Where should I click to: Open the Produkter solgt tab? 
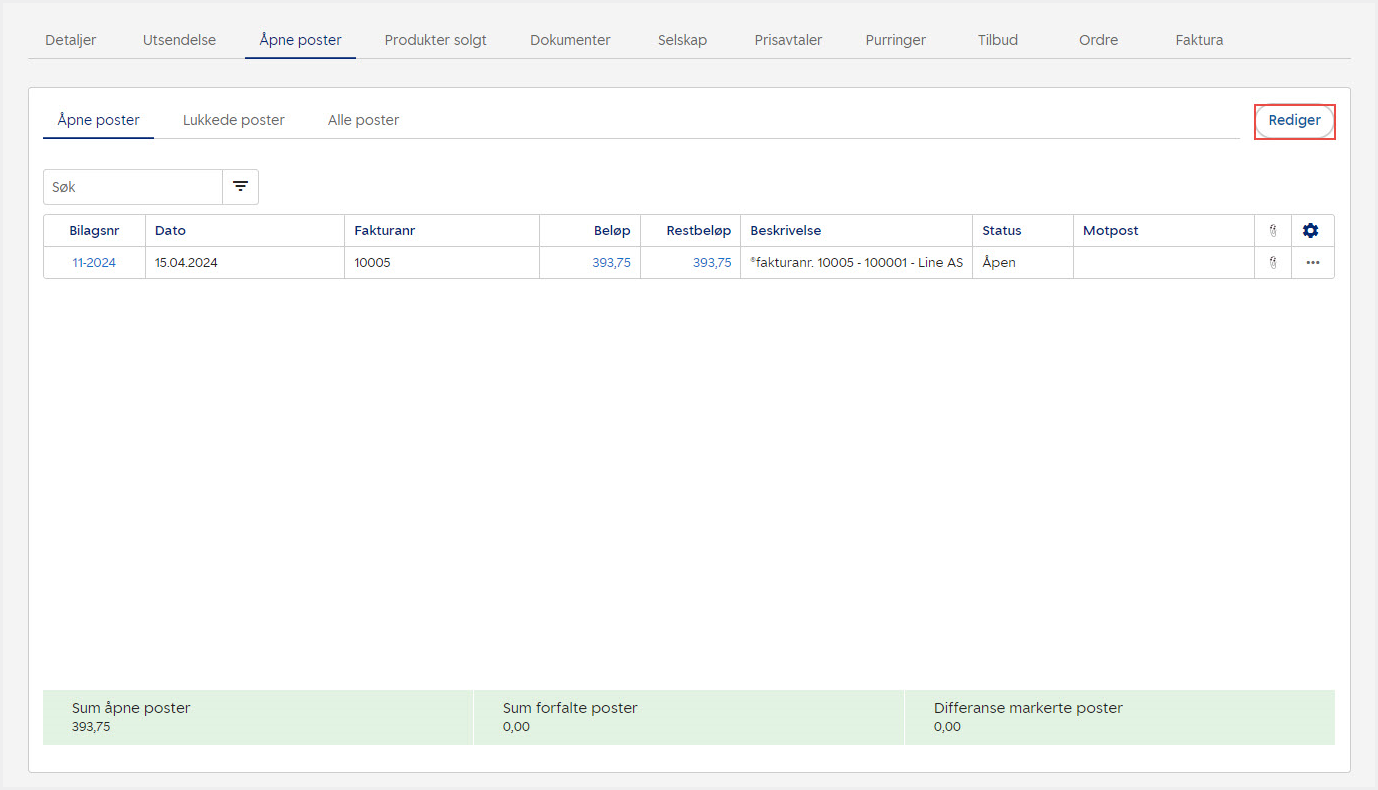coord(435,40)
